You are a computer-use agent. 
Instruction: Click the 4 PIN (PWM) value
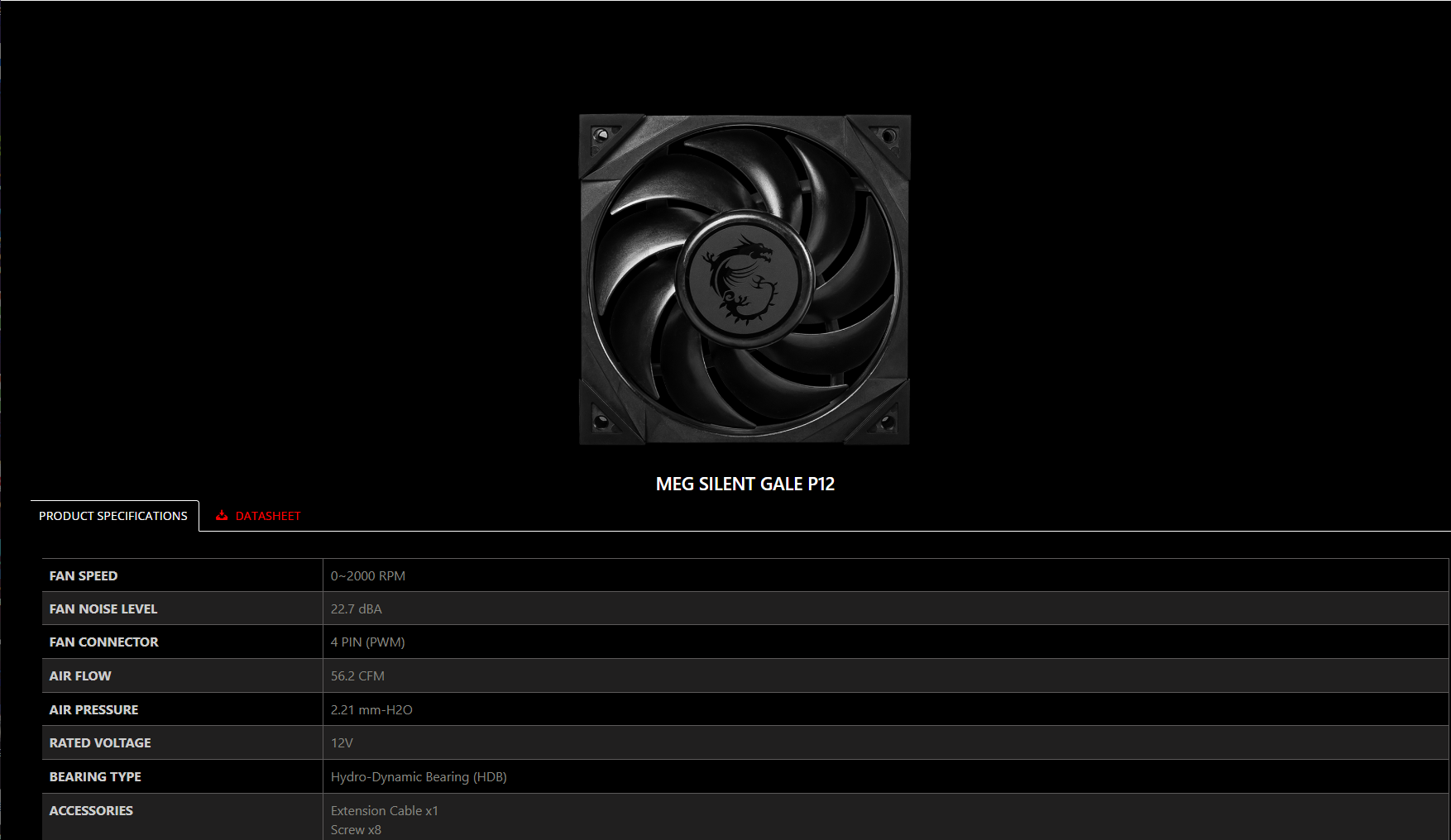[x=368, y=642]
